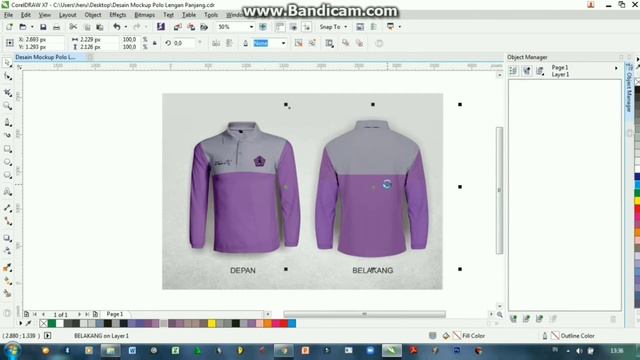Expand Object Manager flyout arrow next to Page 1

click(616, 68)
